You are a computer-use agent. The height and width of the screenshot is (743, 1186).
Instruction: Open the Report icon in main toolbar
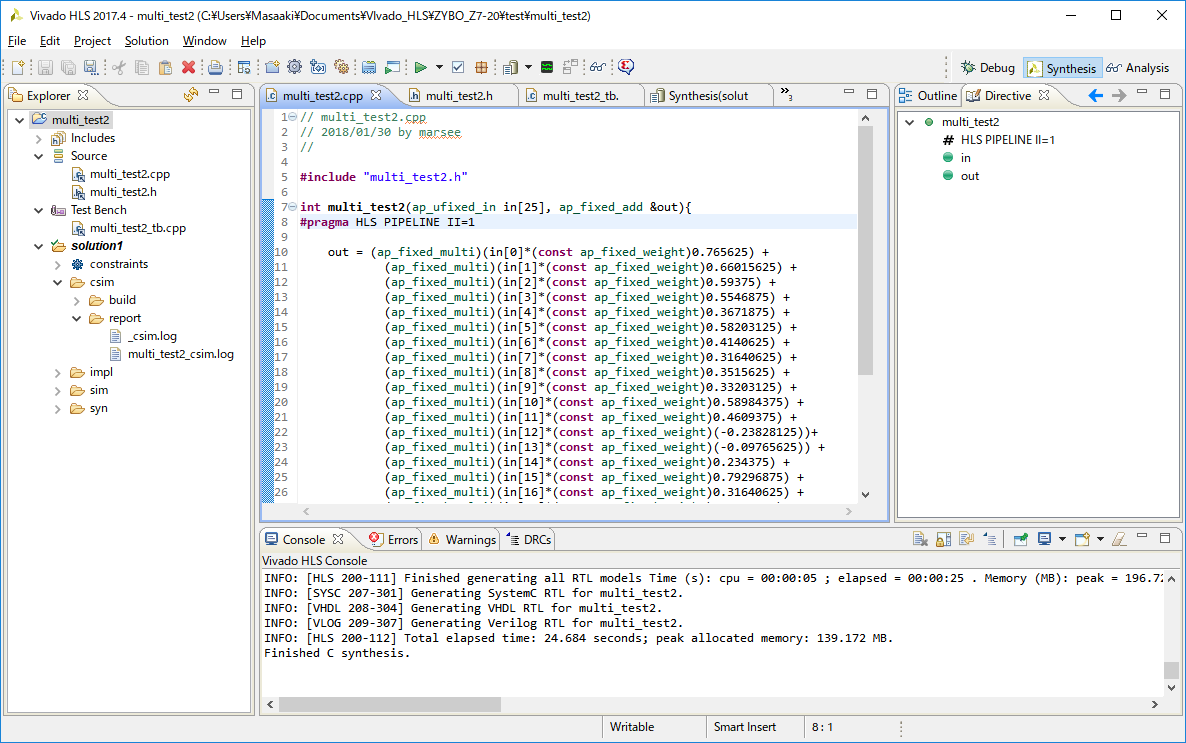click(511, 67)
